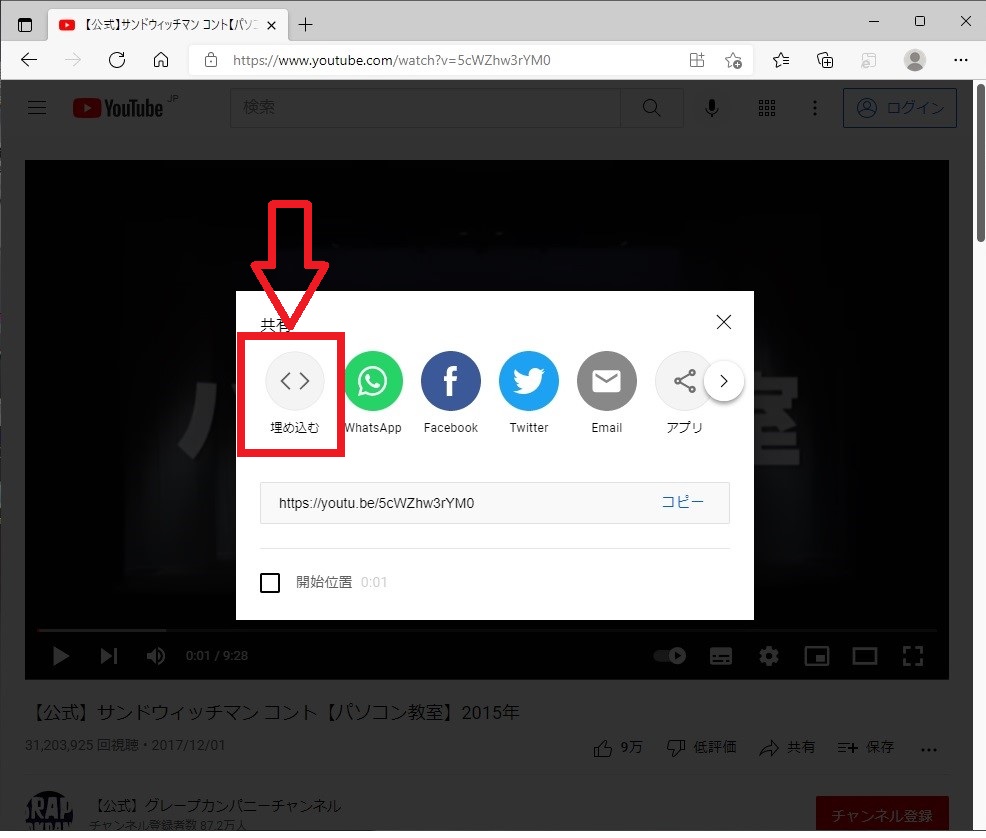Focus the YouTube 検索 search box
The width and height of the screenshot is (986, 838).
425,108
